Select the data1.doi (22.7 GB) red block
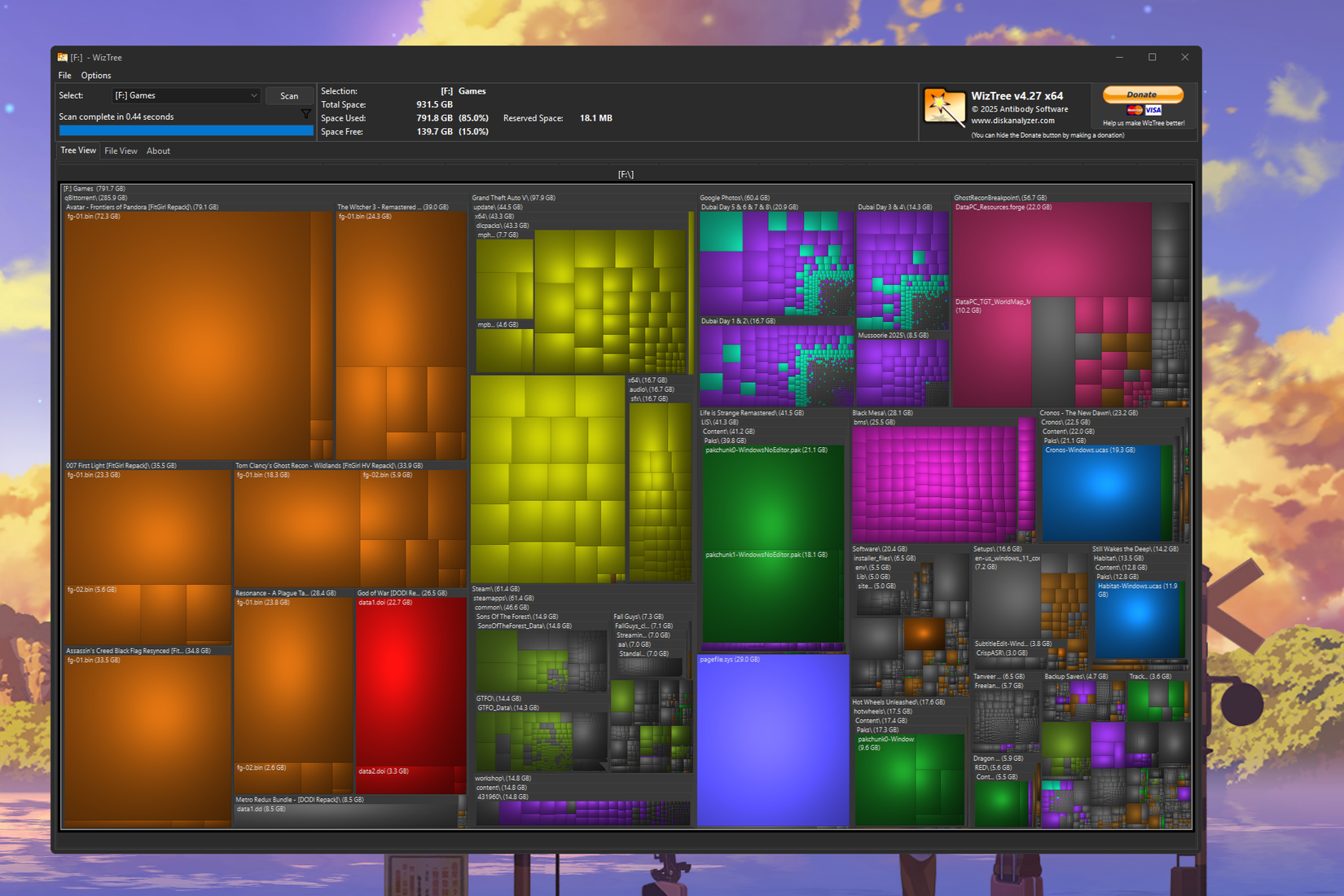This screenshot has width=1344, height=896. click(411, 681)
